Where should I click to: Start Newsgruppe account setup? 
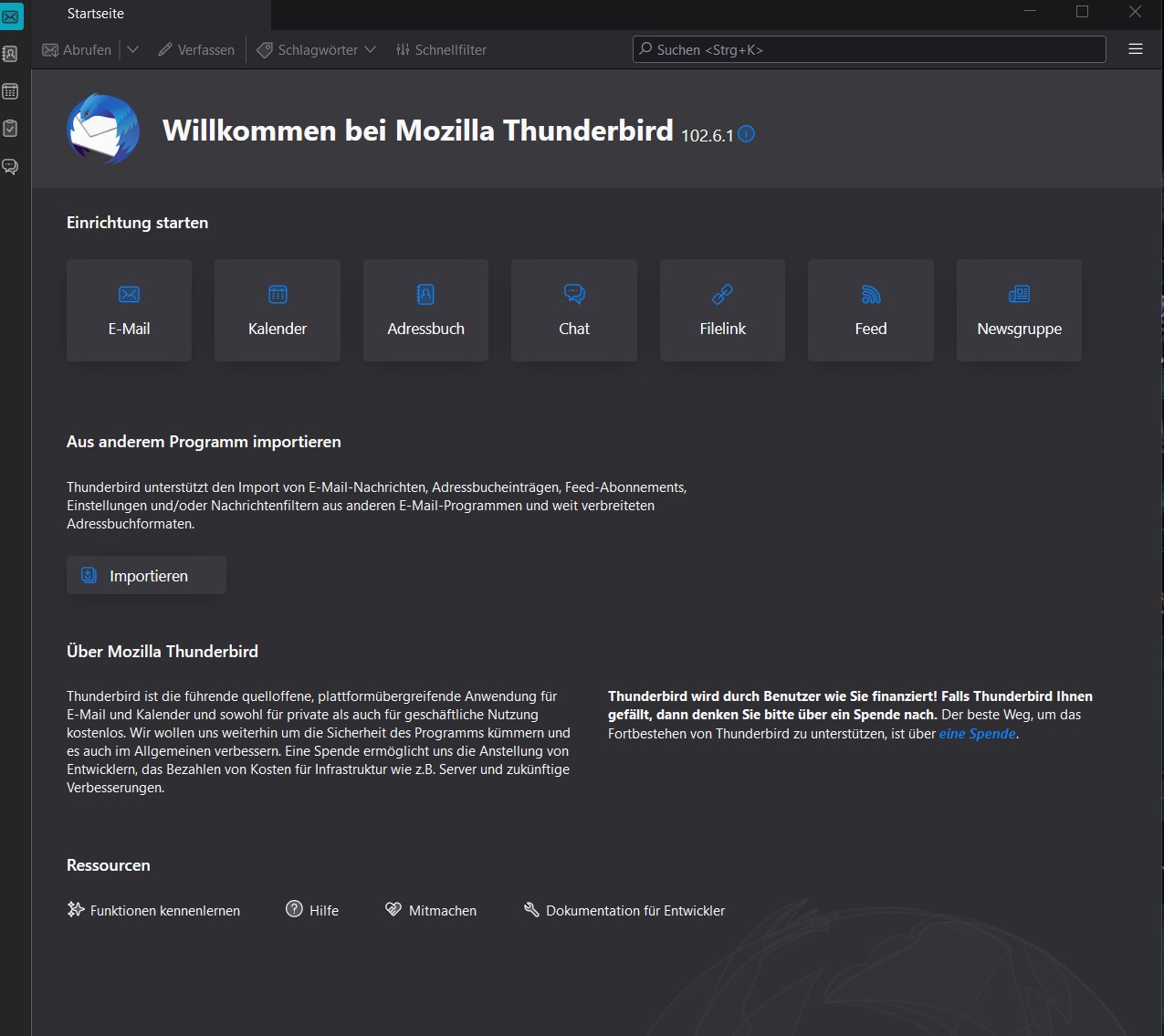tap(1019, 310)
